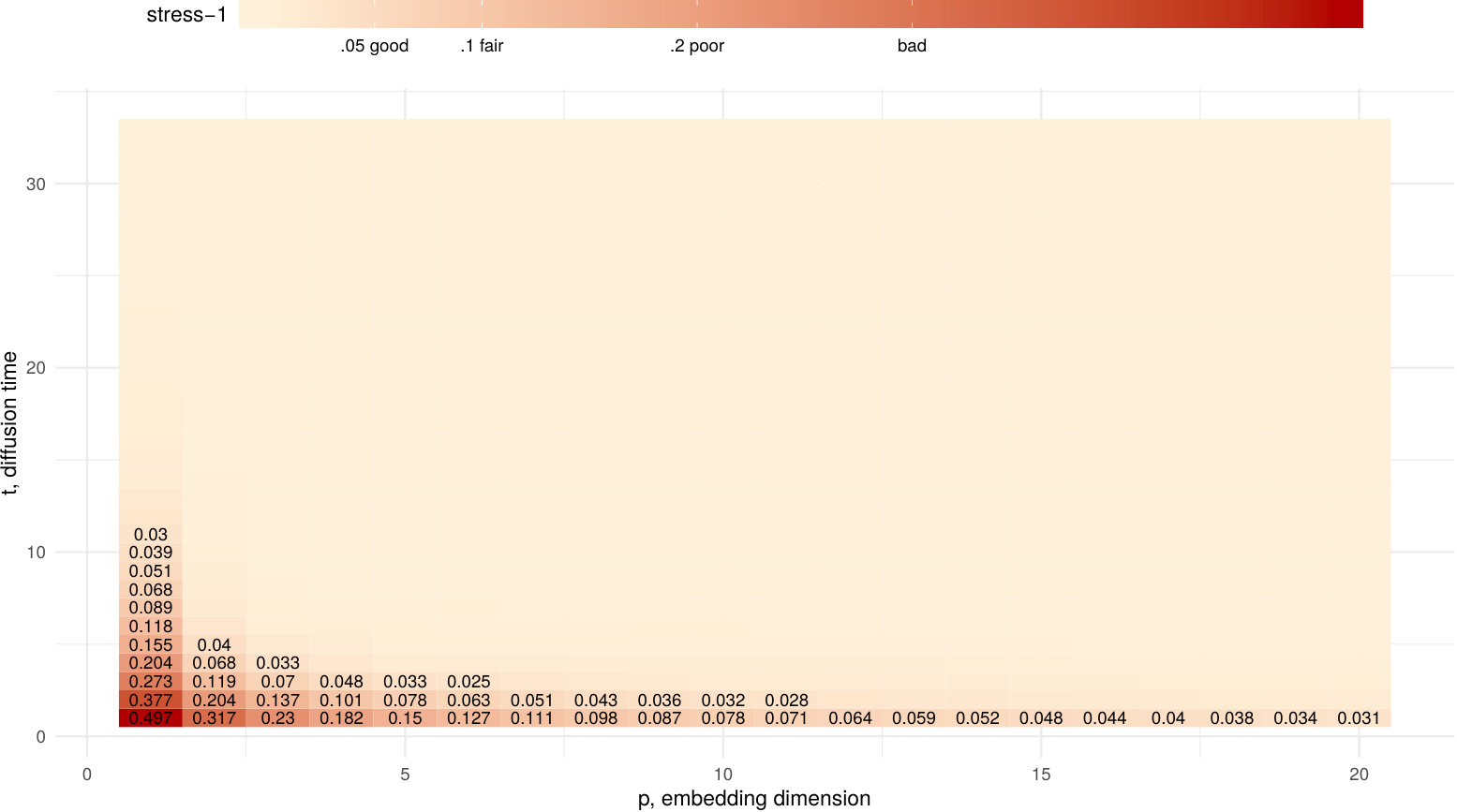Viewport: 1457px width, 812px height.
Task: Click the heatmap cell showing 0.317
Action: pyautogui.click(x=215, y=718)
